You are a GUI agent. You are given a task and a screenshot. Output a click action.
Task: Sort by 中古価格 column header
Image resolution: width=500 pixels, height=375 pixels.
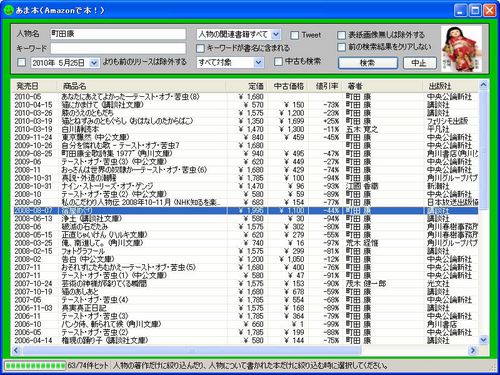tap(288, 86)
